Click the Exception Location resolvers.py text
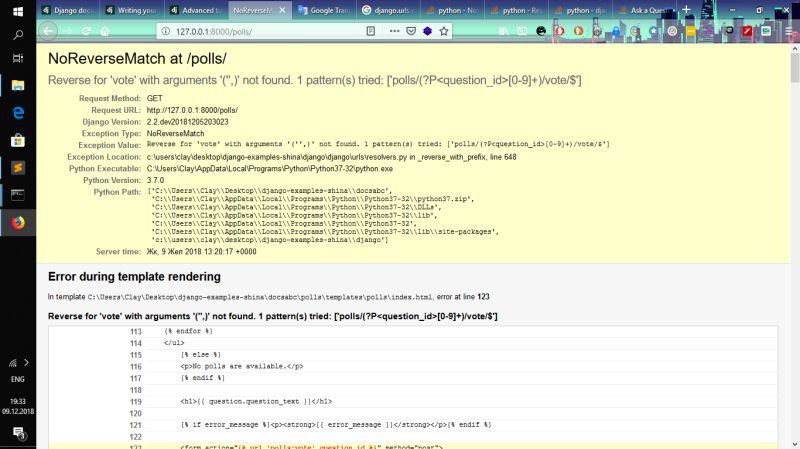800x449 pixels. pos(332,157)
